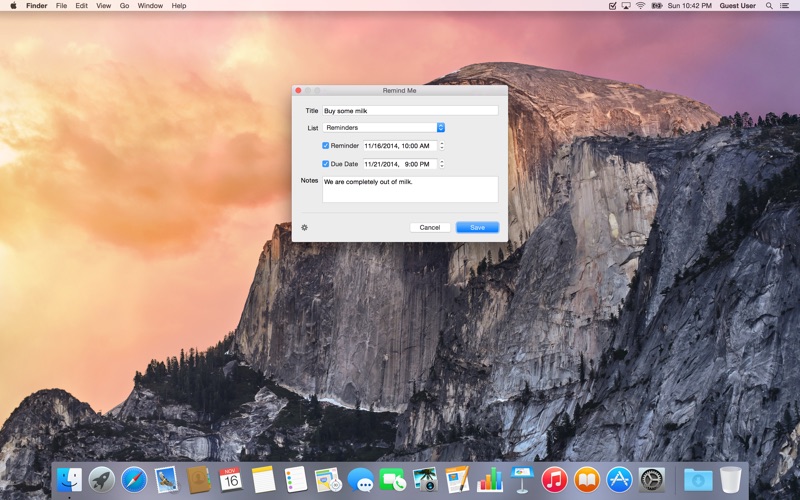
Task: Open Spotlight search magnifier icon
Action: (x=769, y=6)
